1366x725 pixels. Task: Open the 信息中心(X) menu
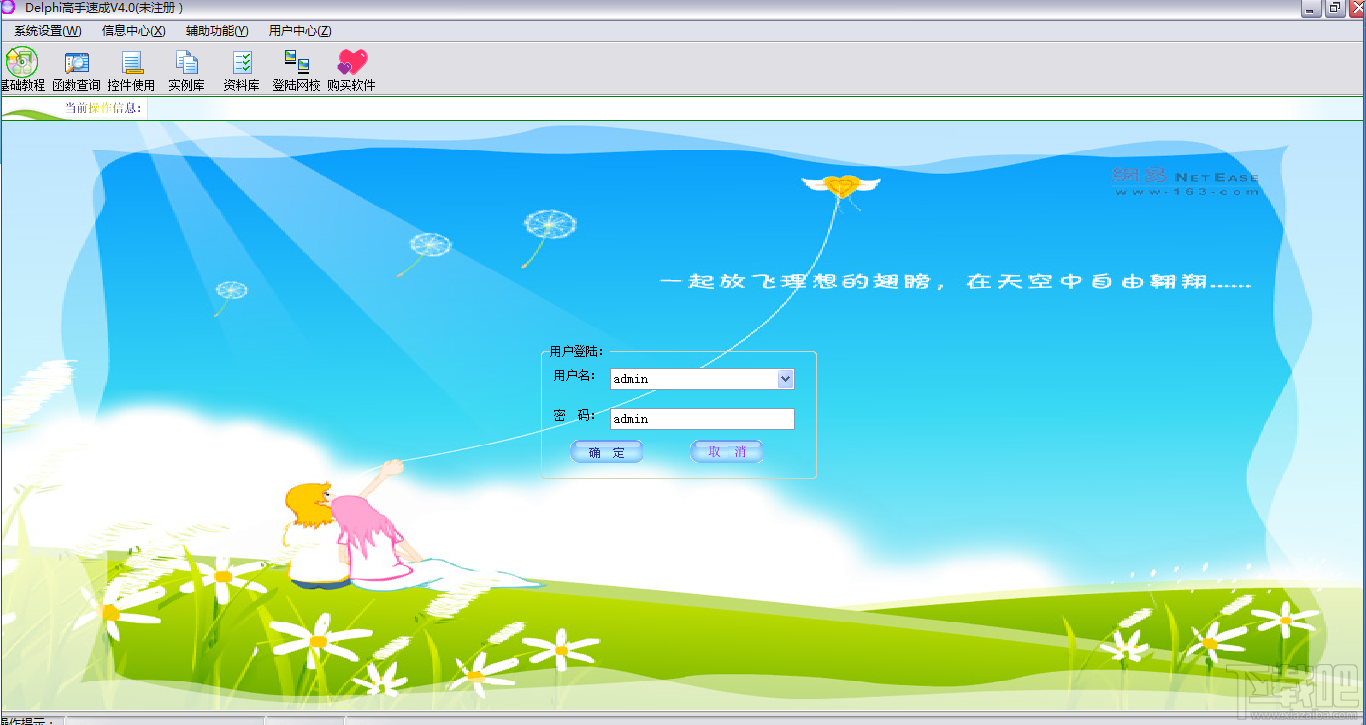click(x=134, y=31)
